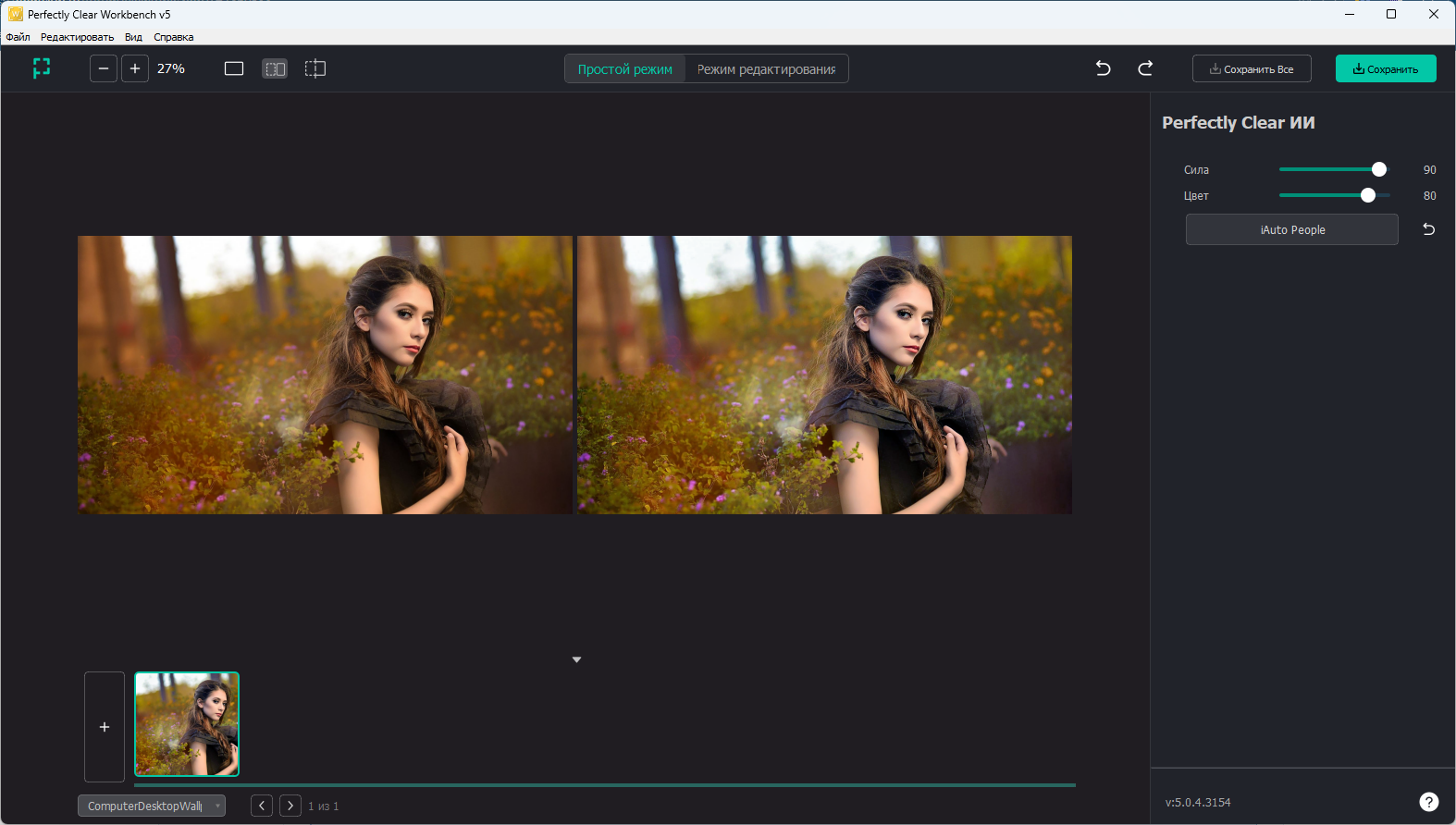Reset the iAuto People preset
Screen dimensions: 1456x825
(x=1428, y=229)
